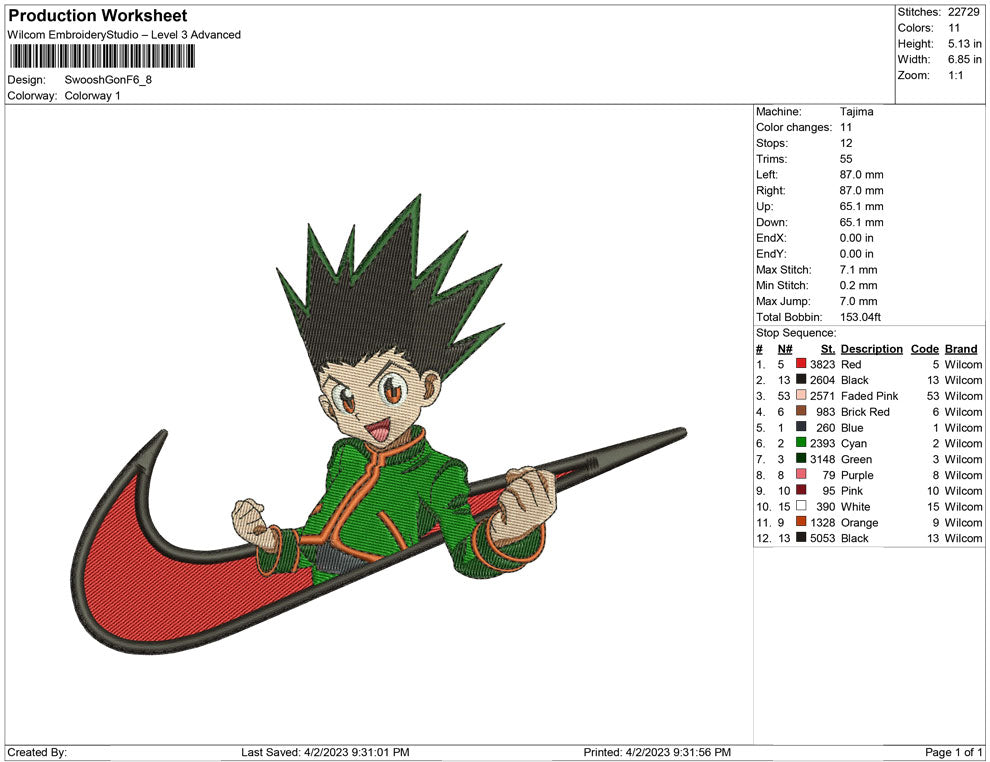Select the Cyan thread color swatch
990x762 pixels.
pyautogui.click(x=801, y=443)
